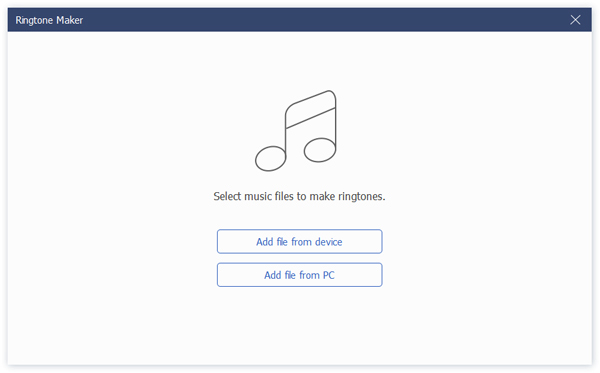Import a ringtone source from the PC
The height and width of the screenshot is (373, 600).
pyautogui.click(x=299, y=275)
